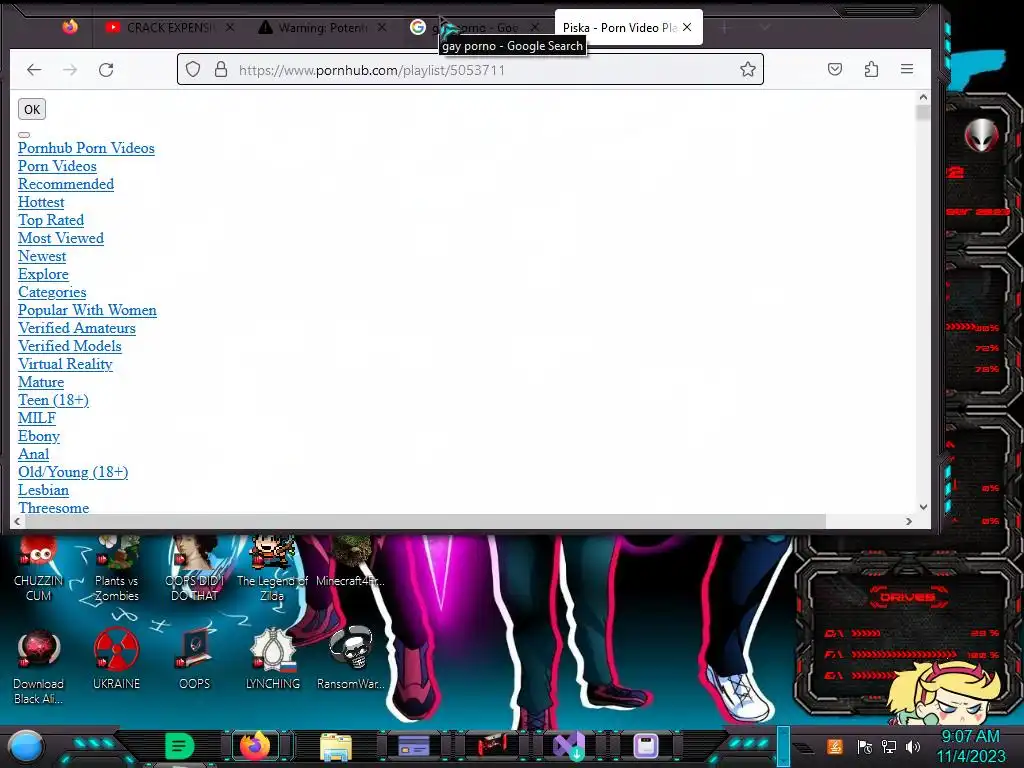Open the red car game taskbar icon
The height and width of the screenshot is (768, 1024).
click(x=492, y=745)
